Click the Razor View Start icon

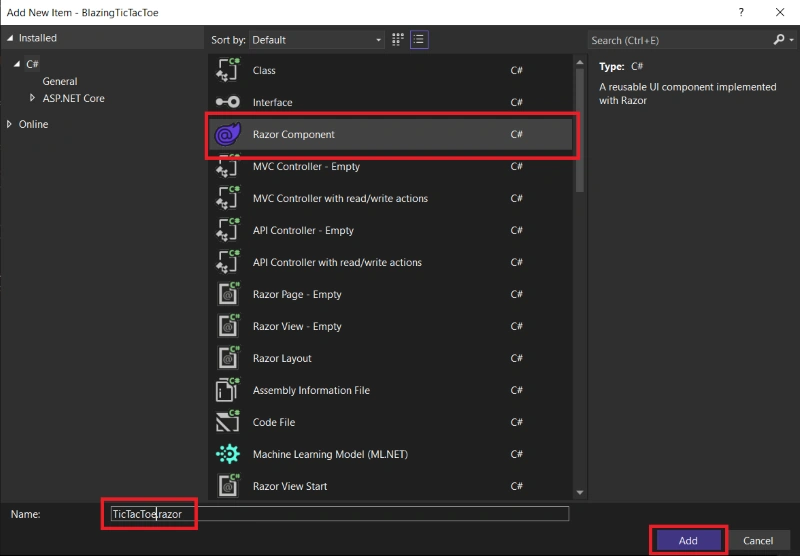pos(228,486)
